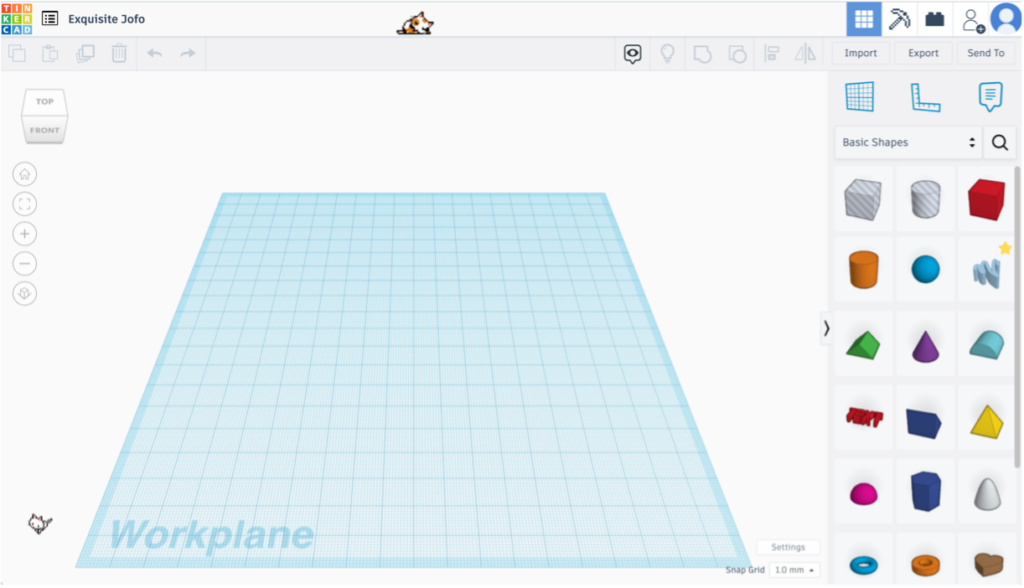Screen dimensions: 1024x588
Task: Open the design list icon beside Exquisite Jofo
Action: [50, 18]
